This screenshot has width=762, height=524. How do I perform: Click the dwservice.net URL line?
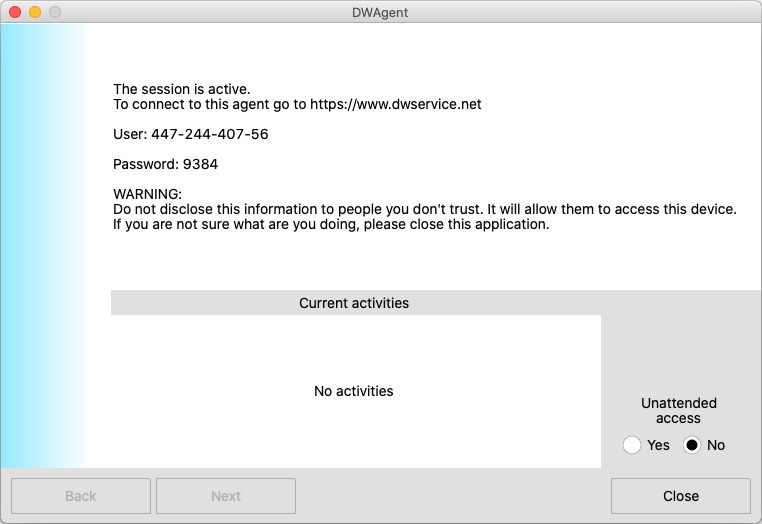click(297, 104)
